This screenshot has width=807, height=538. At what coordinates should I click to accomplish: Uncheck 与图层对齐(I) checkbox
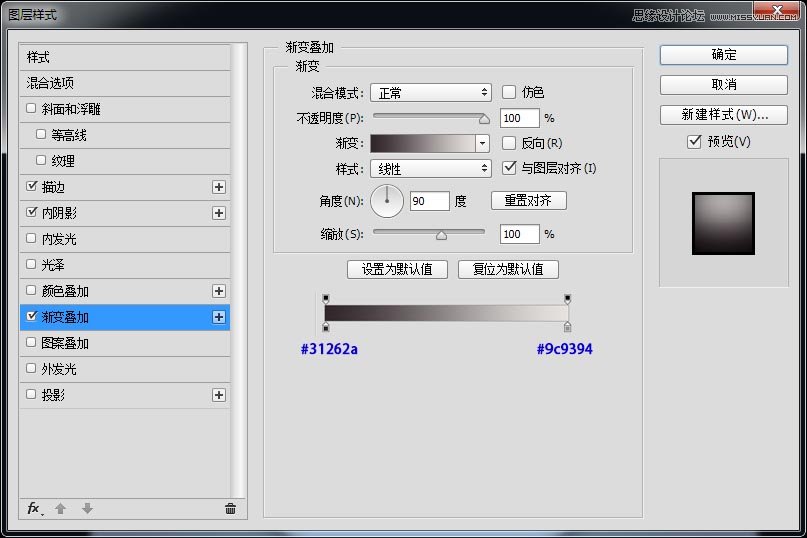click(x=508, y=167)
